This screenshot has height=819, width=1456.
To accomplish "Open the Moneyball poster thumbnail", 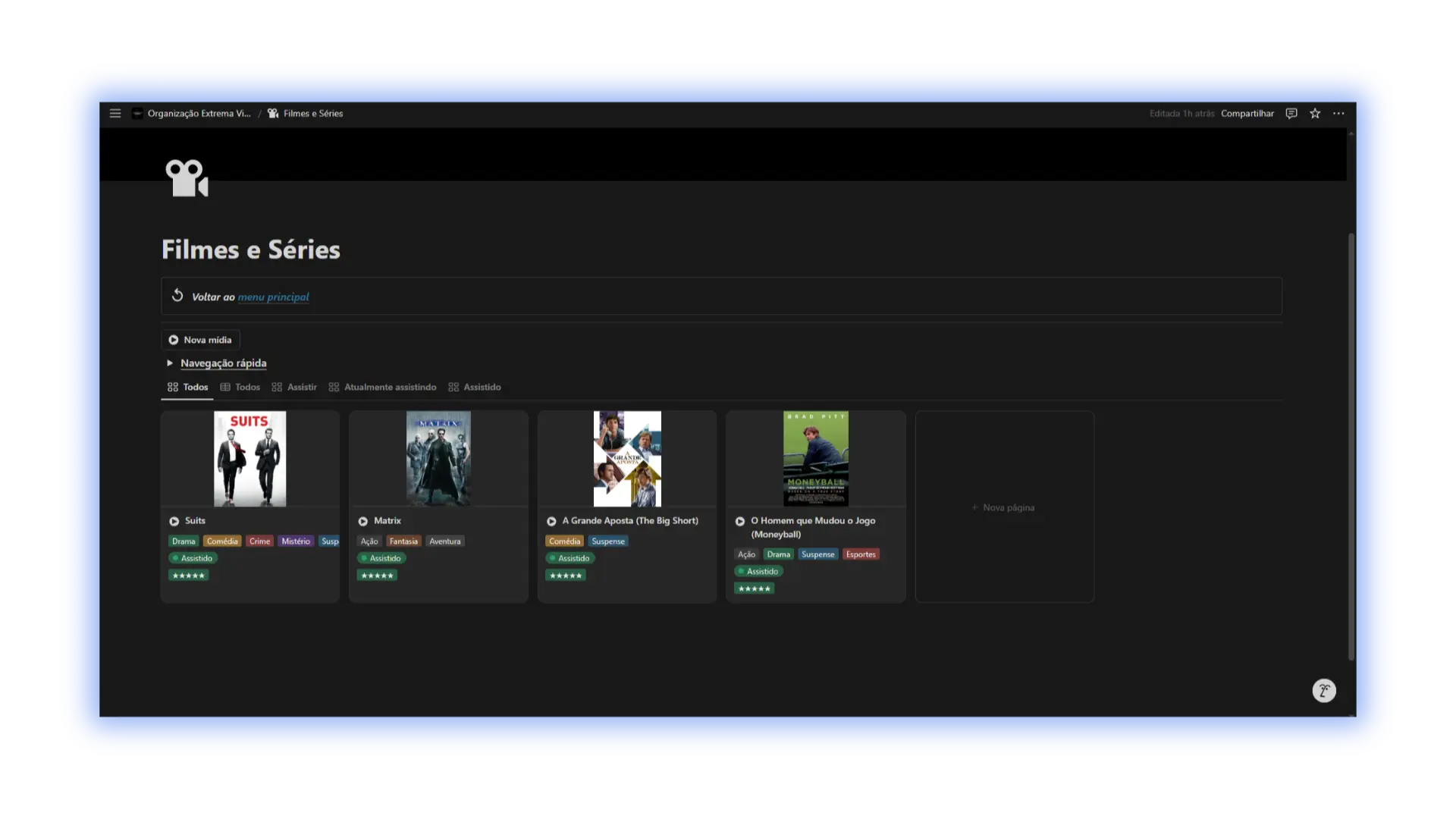I will [x=816, y=459].
